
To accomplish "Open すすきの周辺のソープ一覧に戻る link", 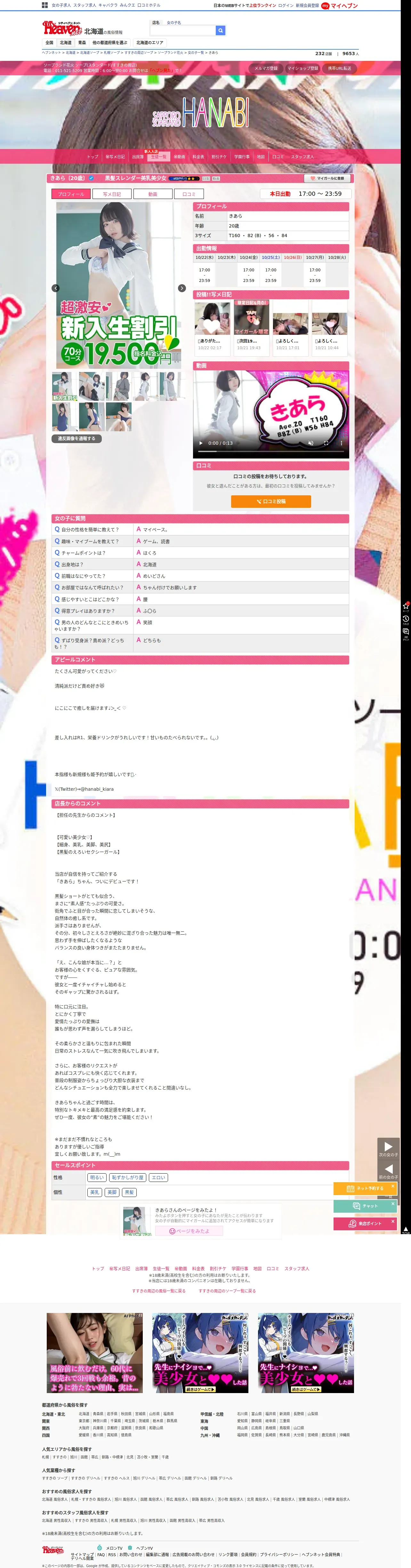I will pyautogui.click(x=227, y=1291).
